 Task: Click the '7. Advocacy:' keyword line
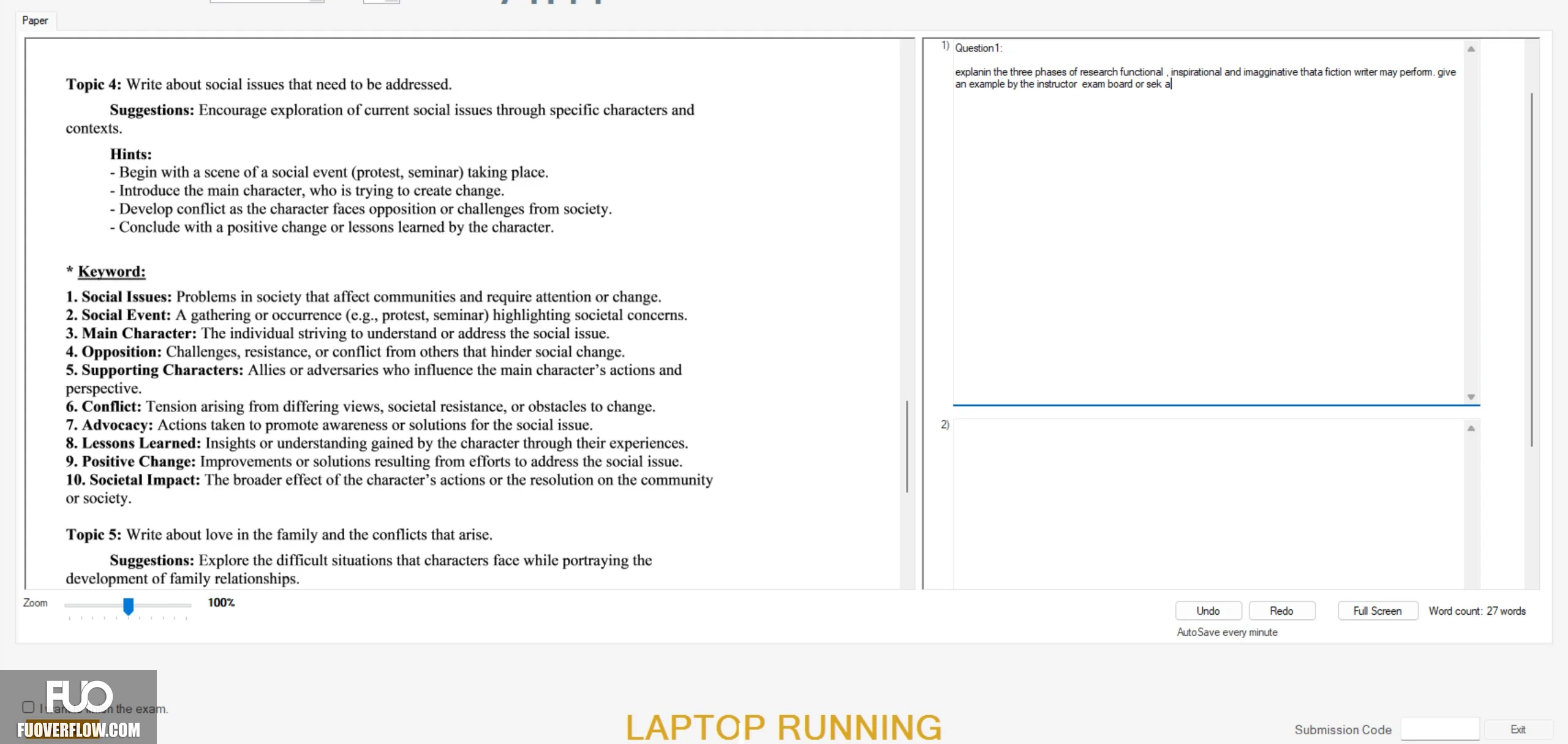330,425
